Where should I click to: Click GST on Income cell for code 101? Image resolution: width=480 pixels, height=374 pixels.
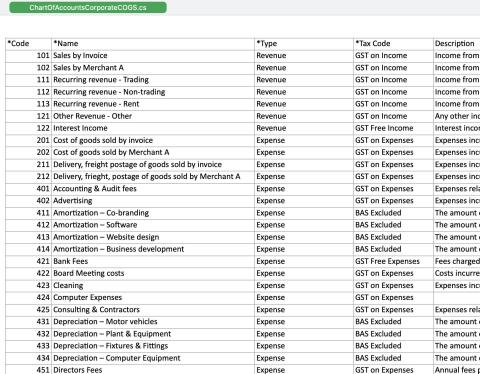click(x=393, y=56)
